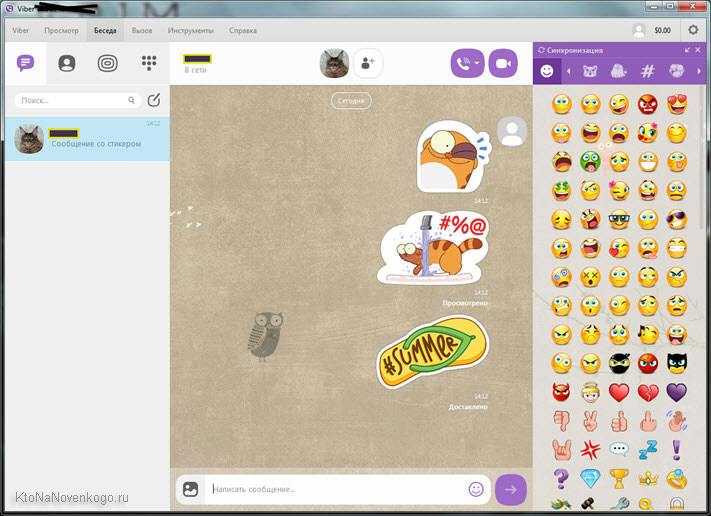Click the Синхронизация sync icon

[541, 50]
